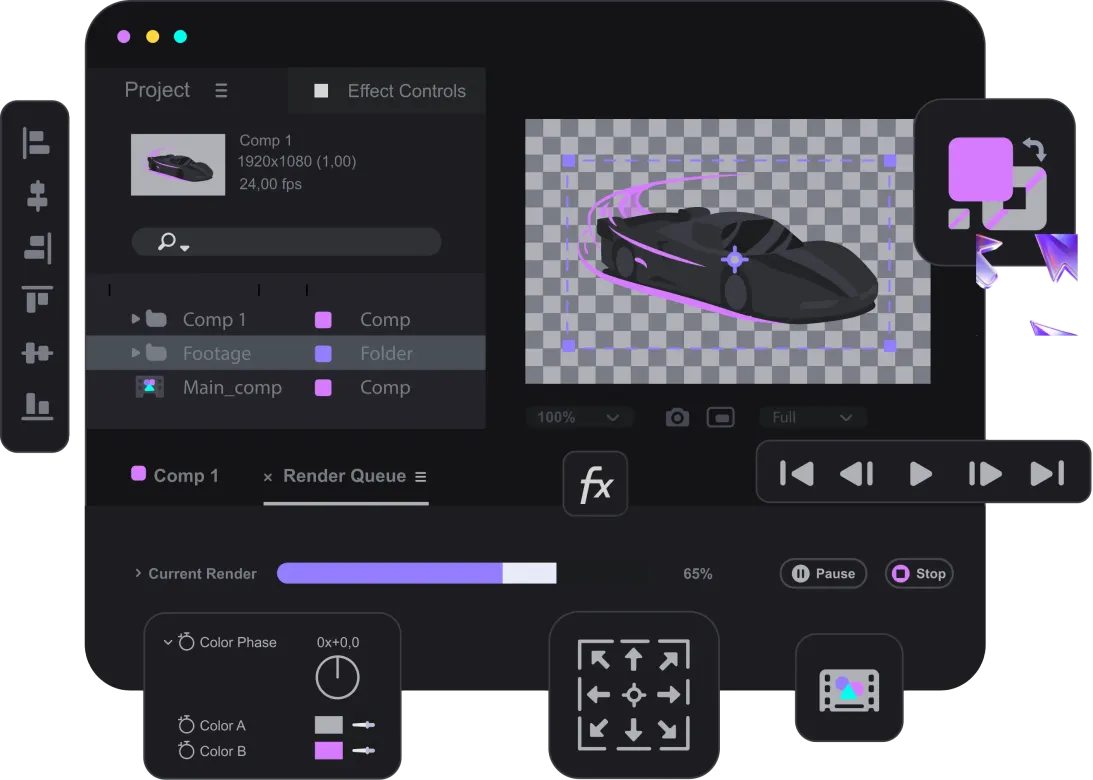Move anchor to top-right arrow
Viewport: 1093px width, 780px height.
668,659
